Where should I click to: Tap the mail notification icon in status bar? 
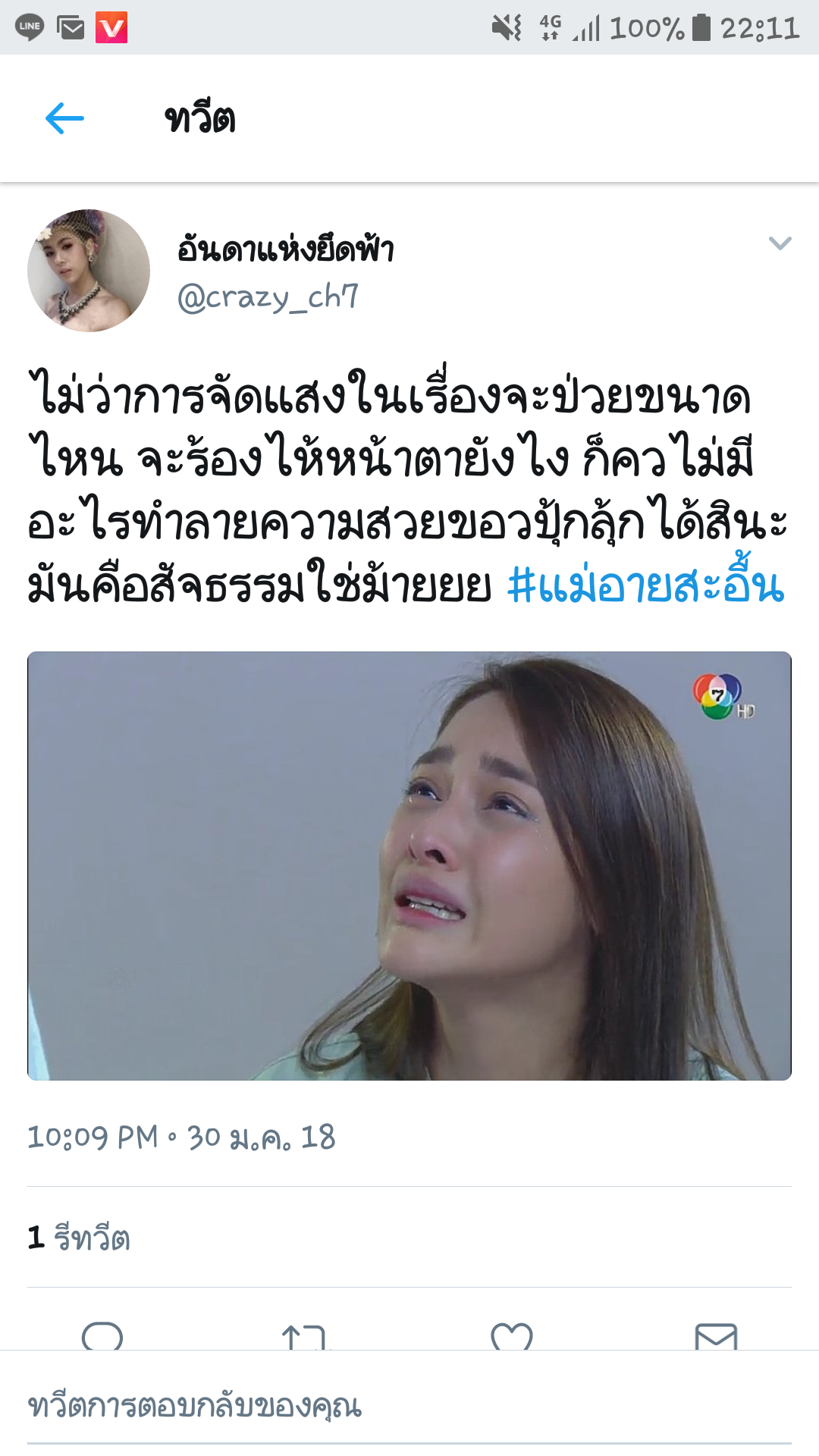[71, 28]
